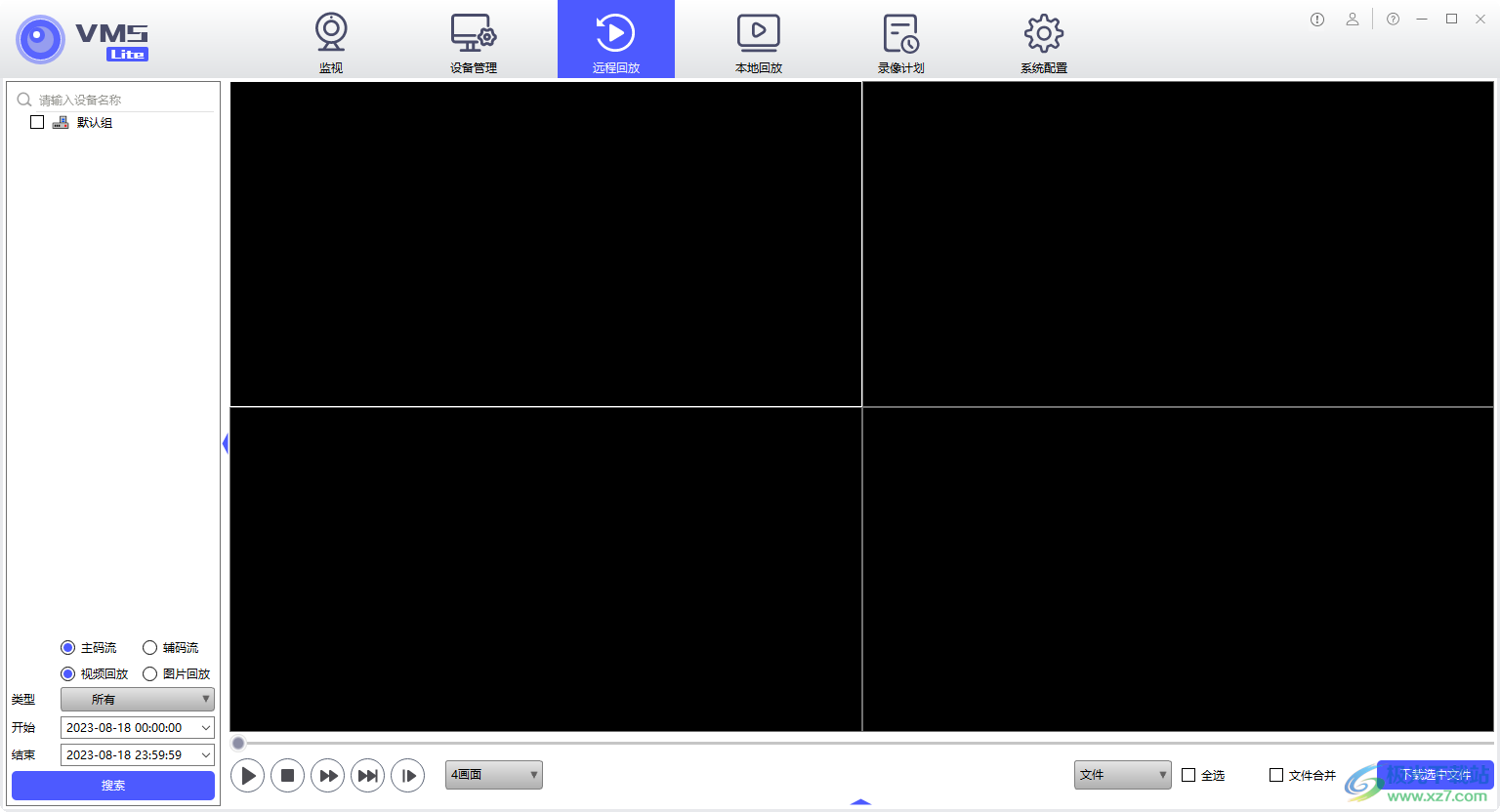Select the 辅码流 sub stream radio button
Image resolution: width=1500 pixels, height=812 pixels.
150,648
